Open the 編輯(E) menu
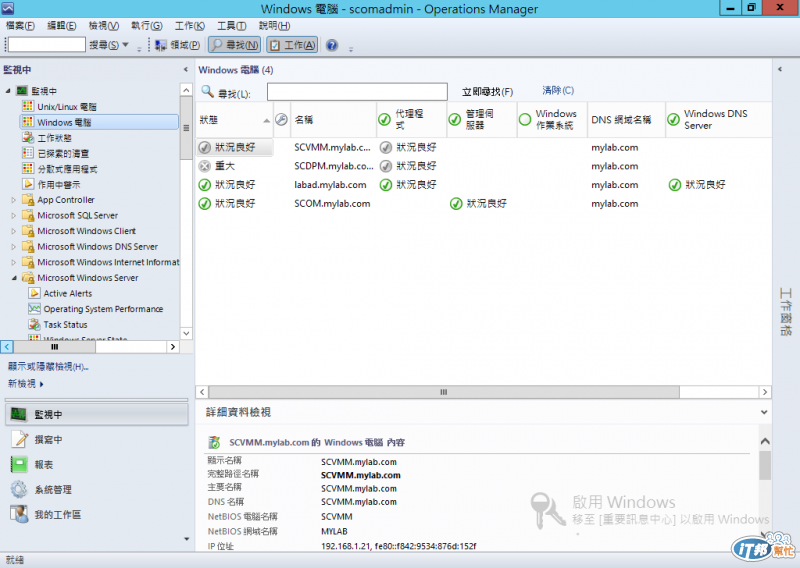 (62, 26)
